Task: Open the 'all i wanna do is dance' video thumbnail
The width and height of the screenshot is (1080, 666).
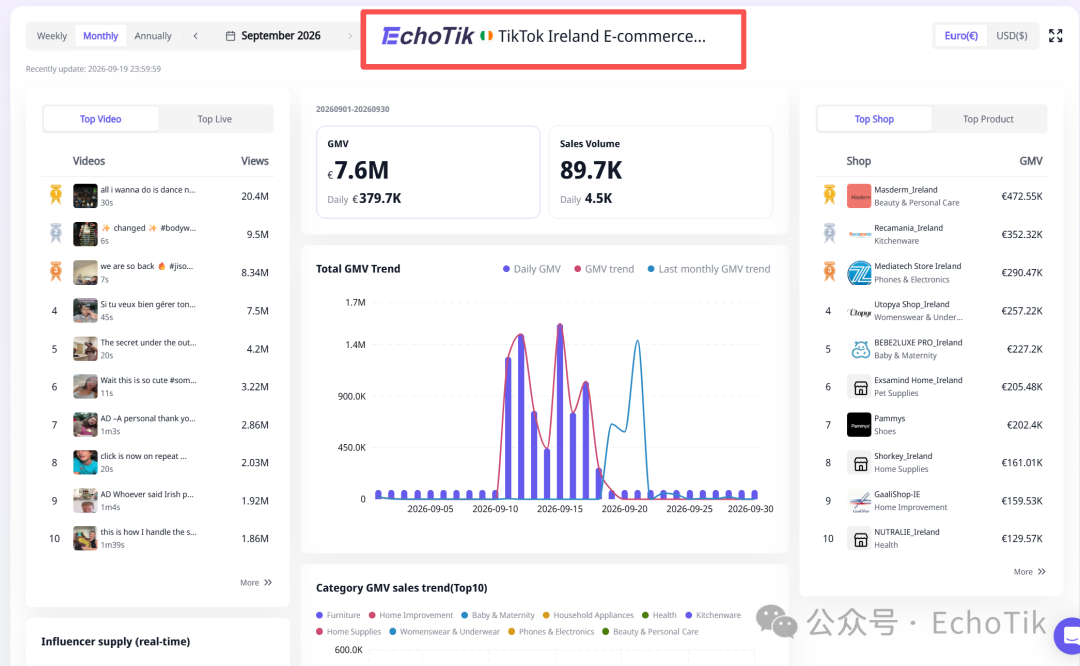Action: [85, 196]
